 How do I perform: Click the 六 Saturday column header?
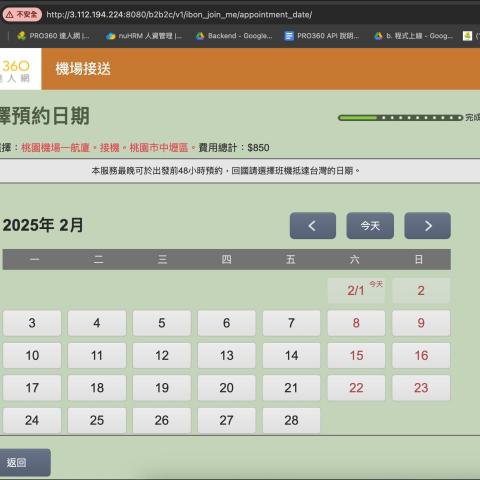pyautogui.click(x=355, y=259)
